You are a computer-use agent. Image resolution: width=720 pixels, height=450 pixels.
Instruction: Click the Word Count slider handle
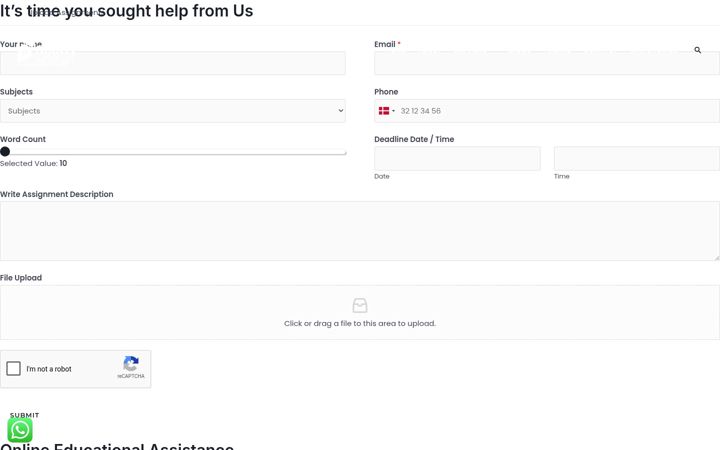tap(5, 152)
